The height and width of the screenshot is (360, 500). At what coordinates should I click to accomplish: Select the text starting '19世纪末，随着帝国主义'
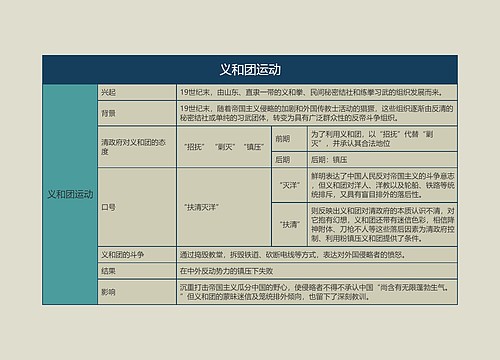[x=317, y=113]
